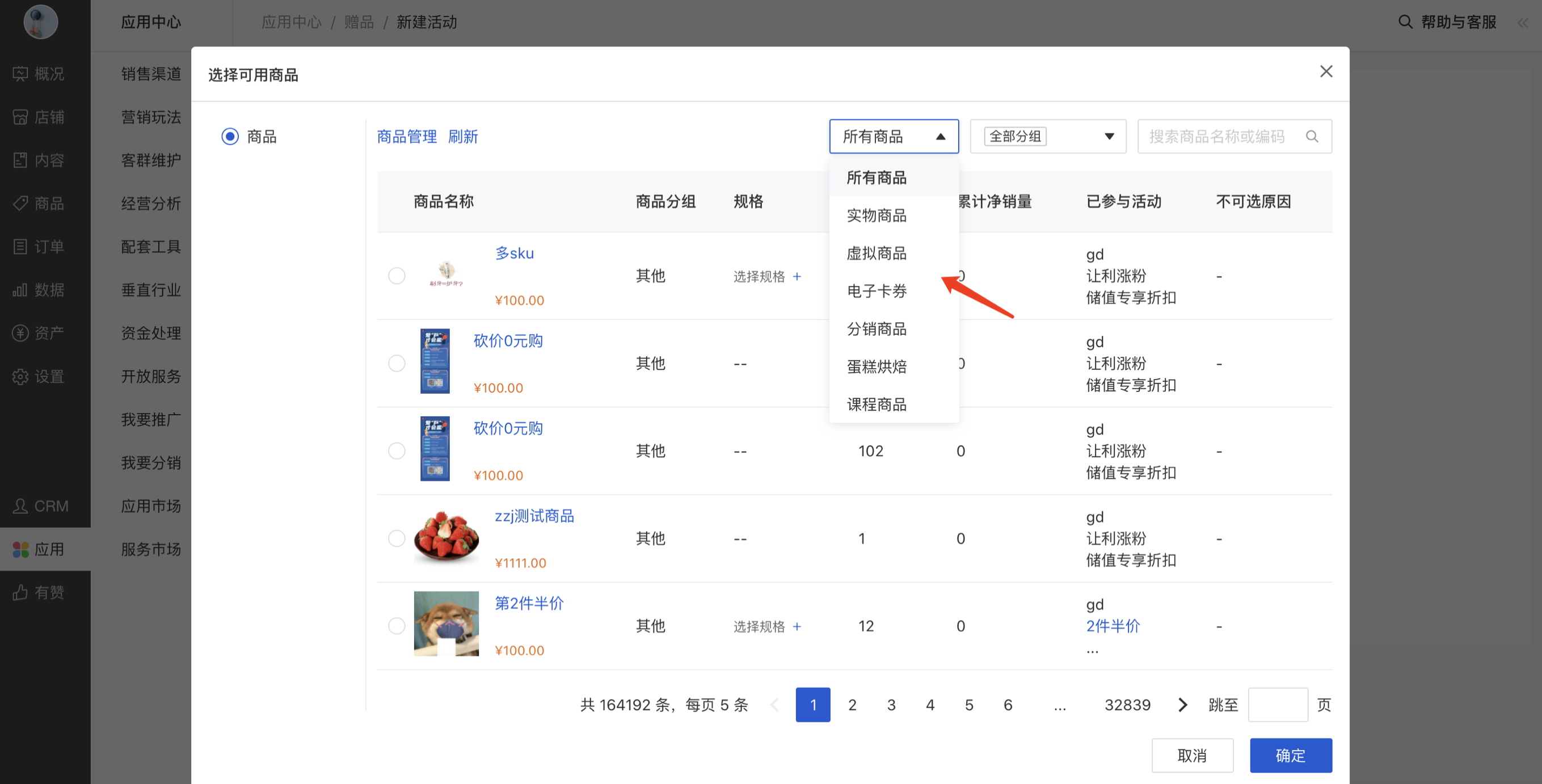1542x784 pixels.
Task: Open 帮助与客服 help link
Action: click(x=1458, y=22)
